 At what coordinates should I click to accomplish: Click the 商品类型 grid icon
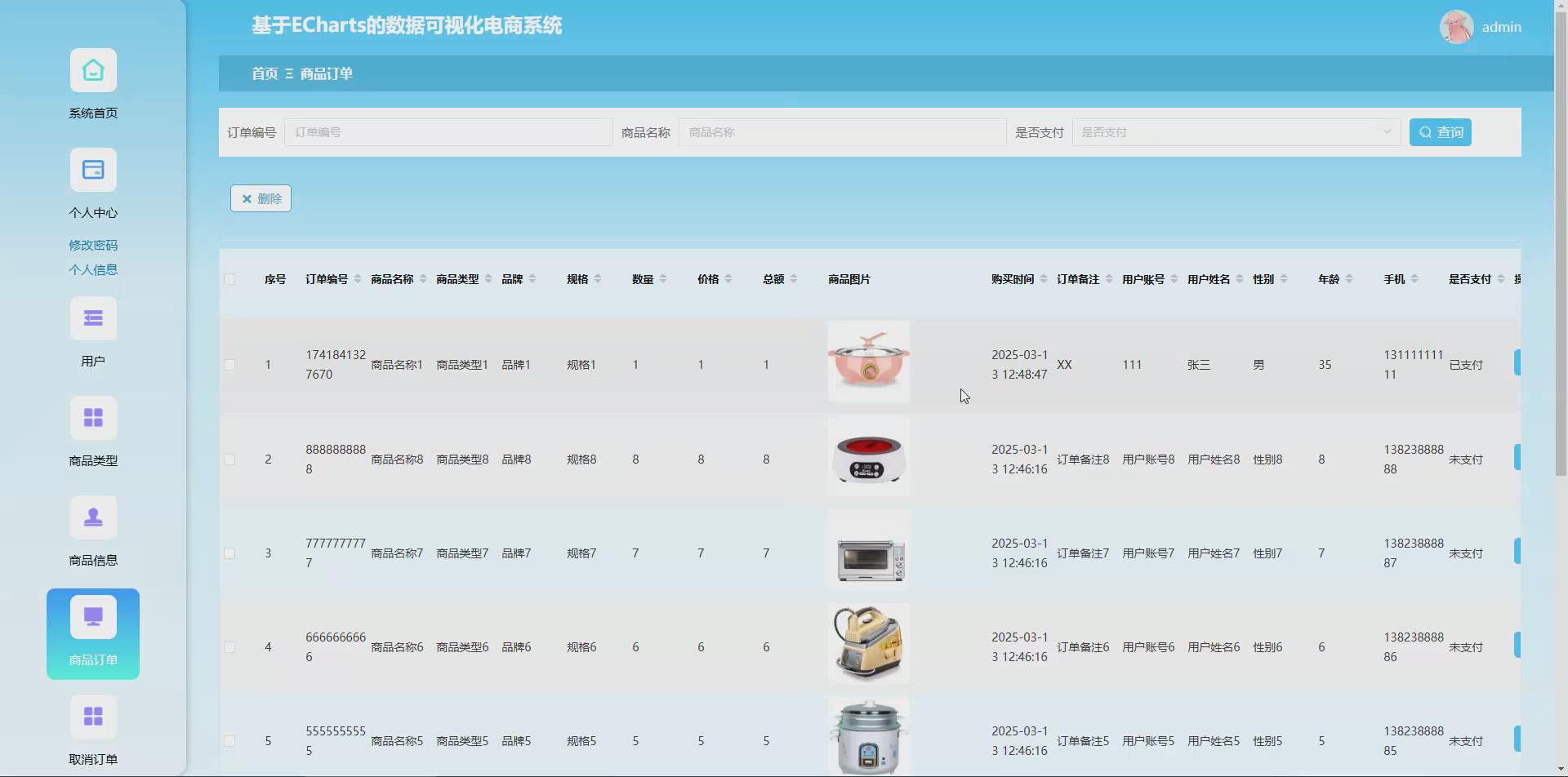click(93, 417)
